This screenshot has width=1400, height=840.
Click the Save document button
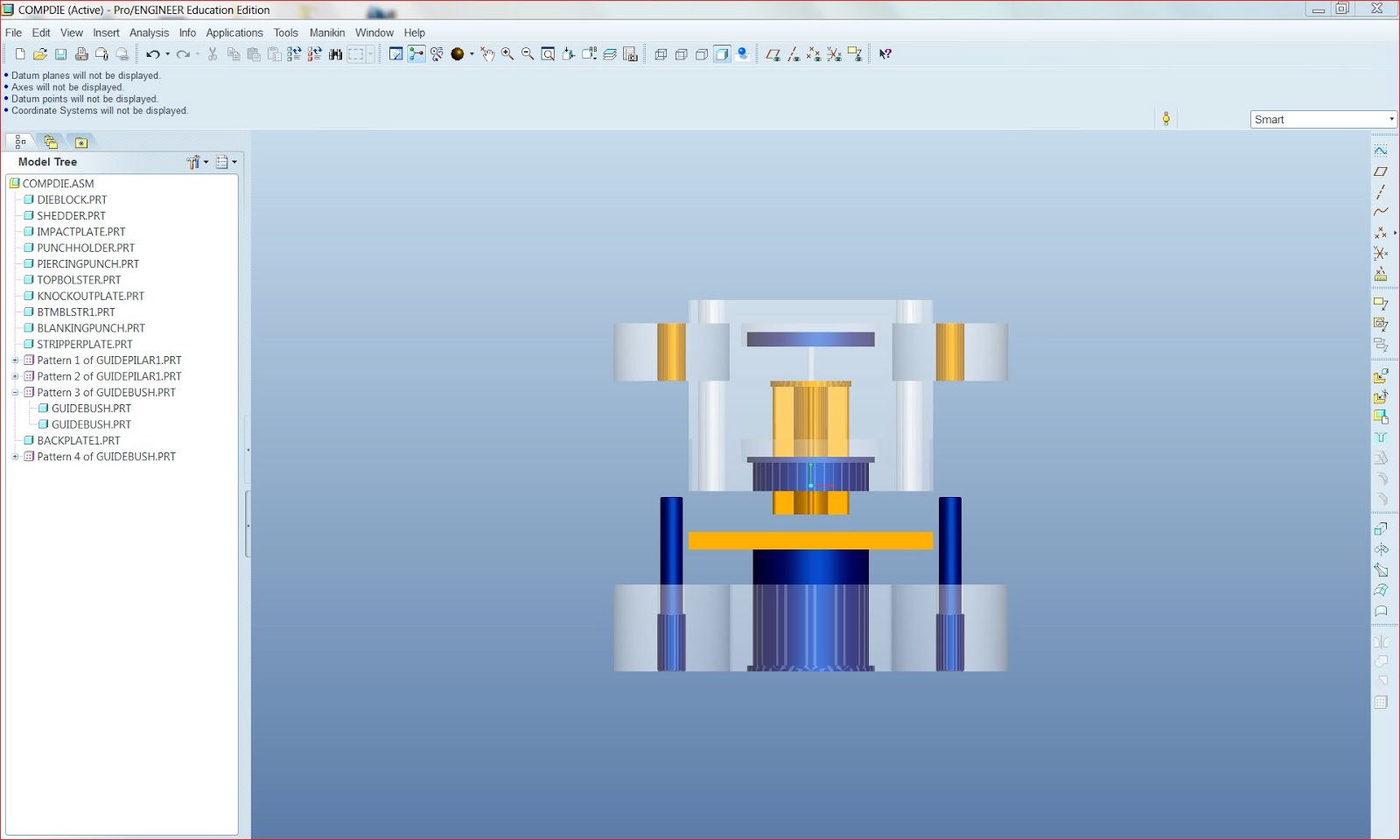[x=60, y=53]
